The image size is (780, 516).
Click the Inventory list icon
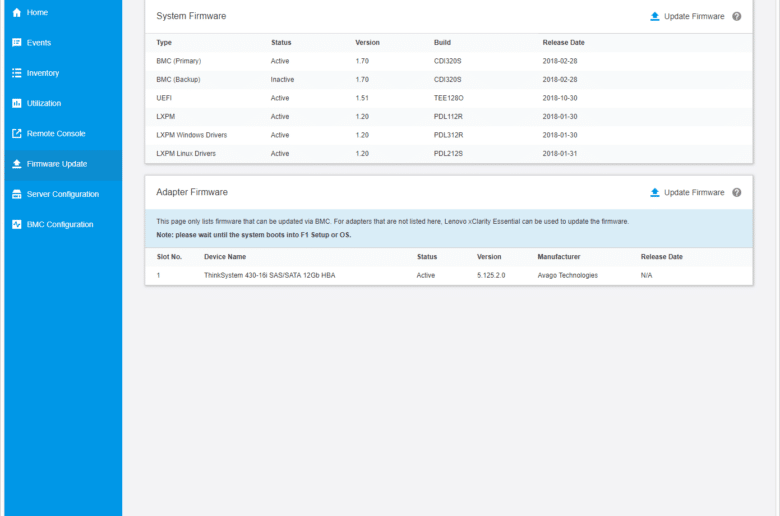[16, 73]
